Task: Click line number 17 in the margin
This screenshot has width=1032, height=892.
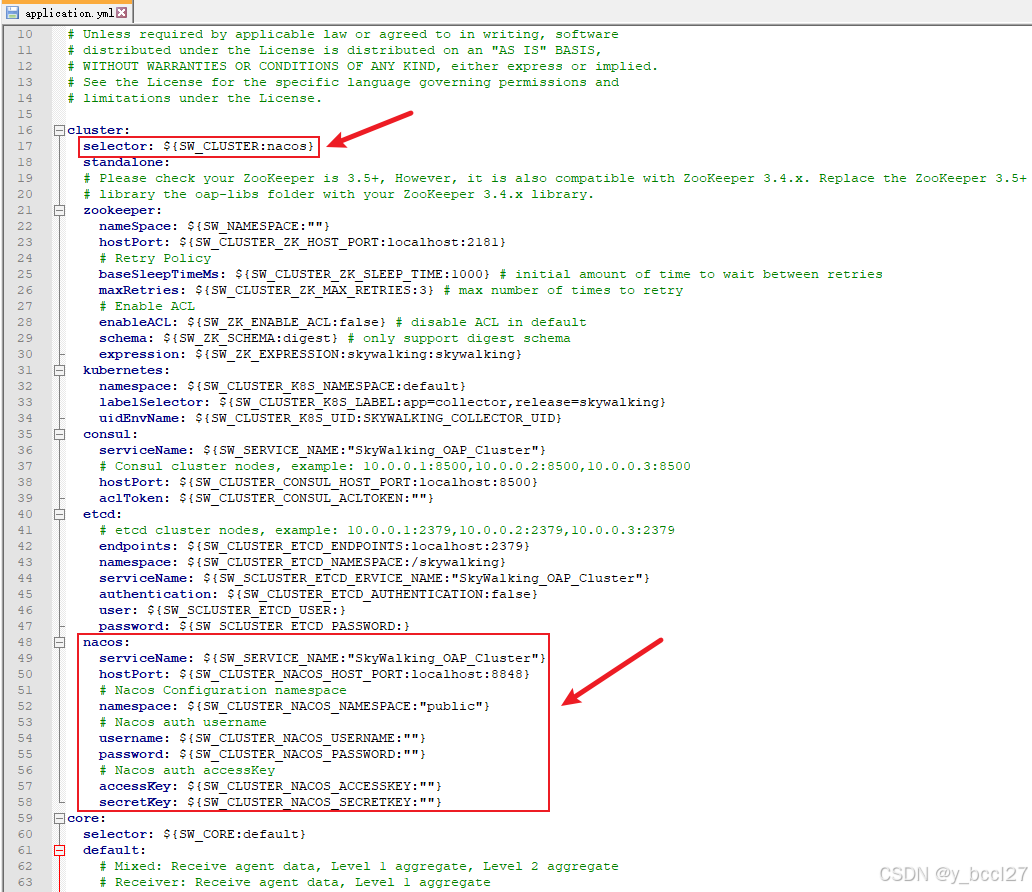Action: [25, 146]
